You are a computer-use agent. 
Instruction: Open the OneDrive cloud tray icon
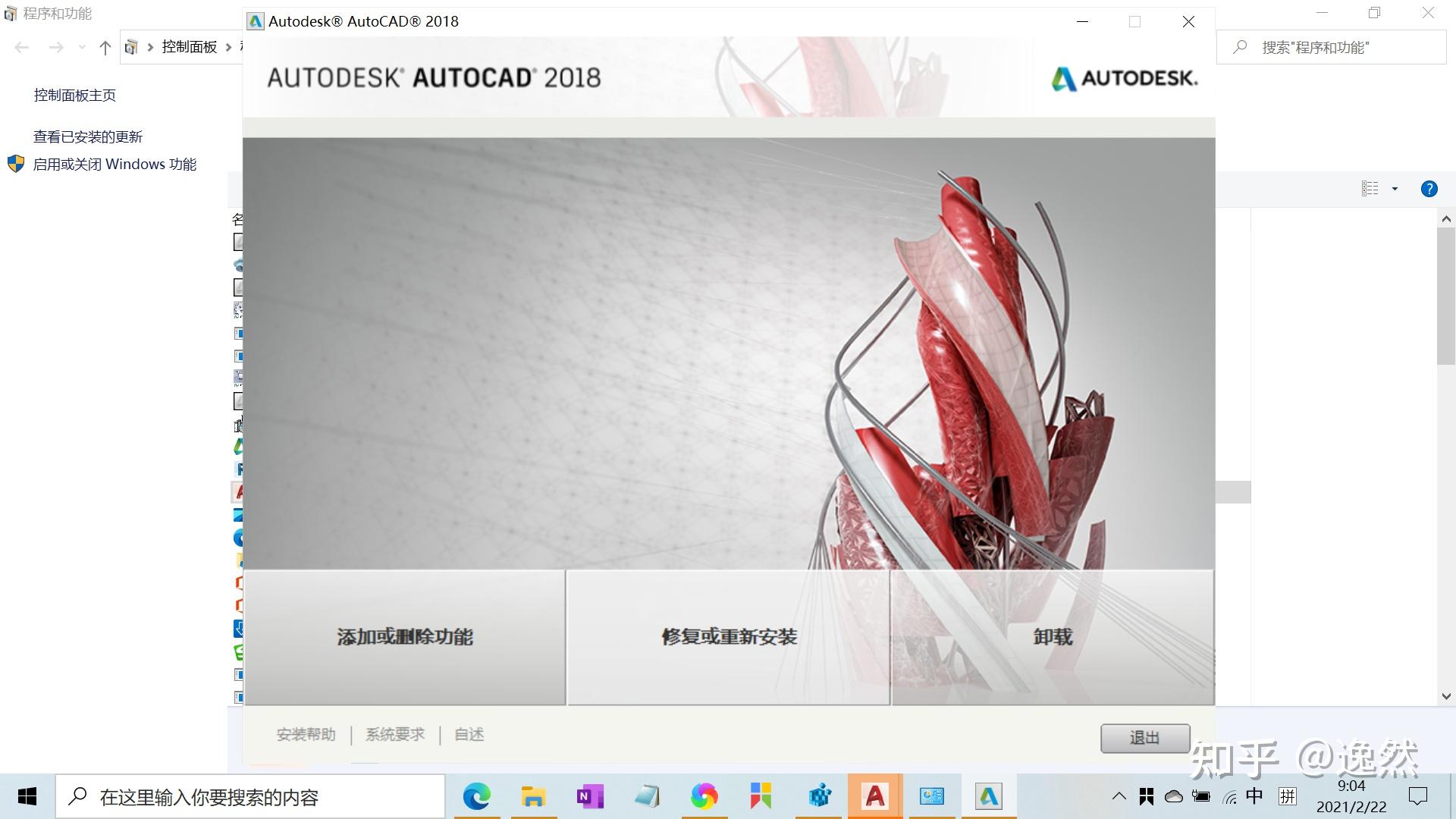click(x=1173, y=796)
